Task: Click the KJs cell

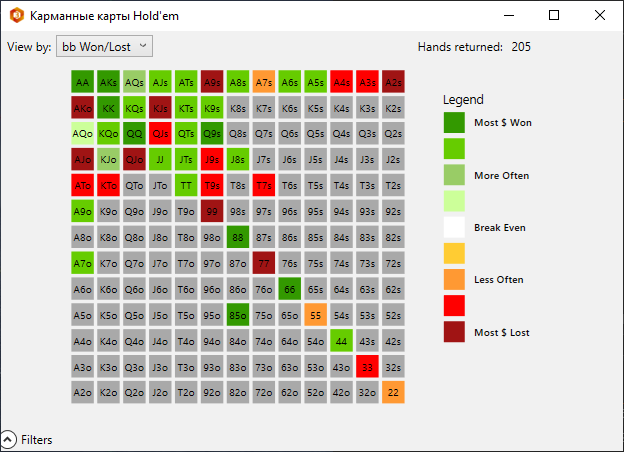Action: (160, 108)
